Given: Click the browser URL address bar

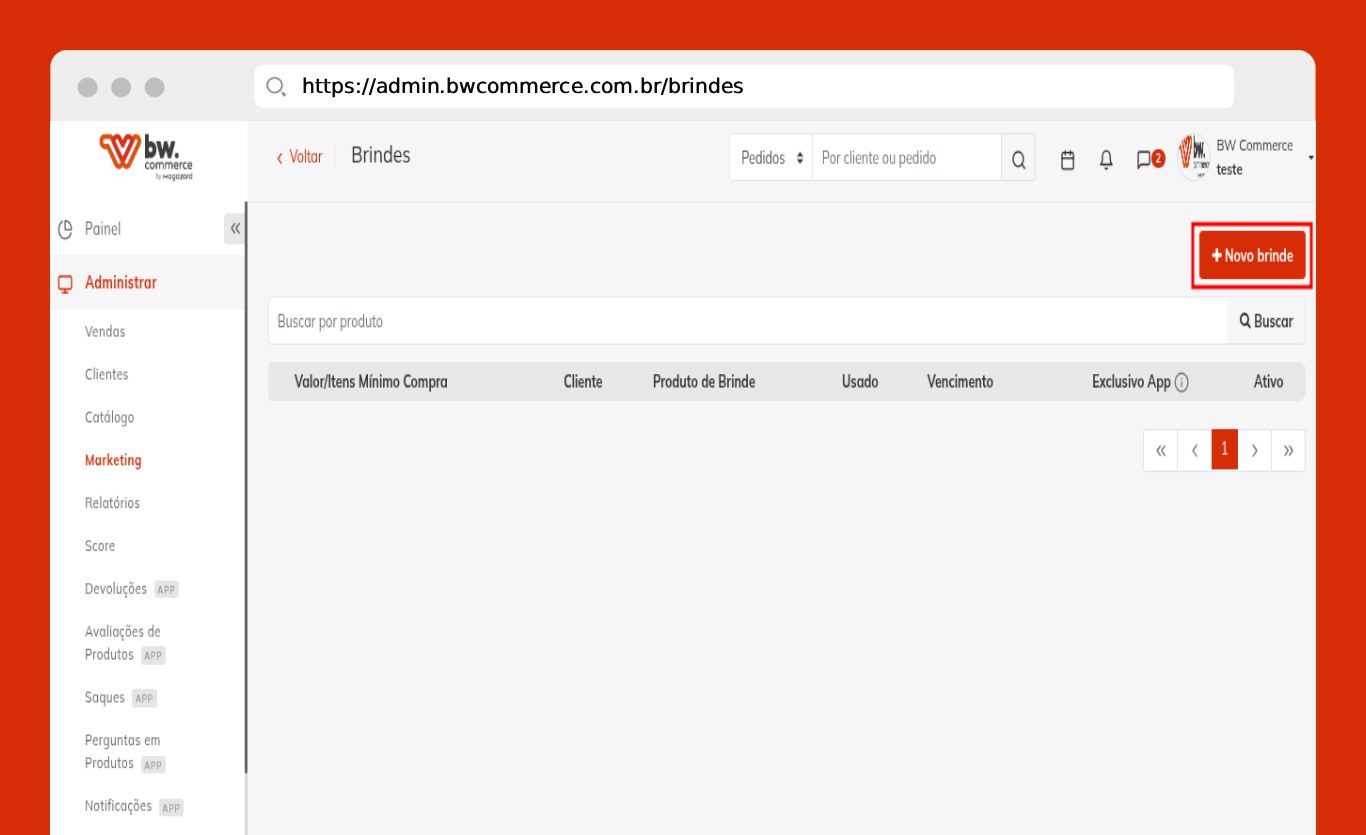Looking at the screenshot, I should pyautogui.click(x=743, y=87).
